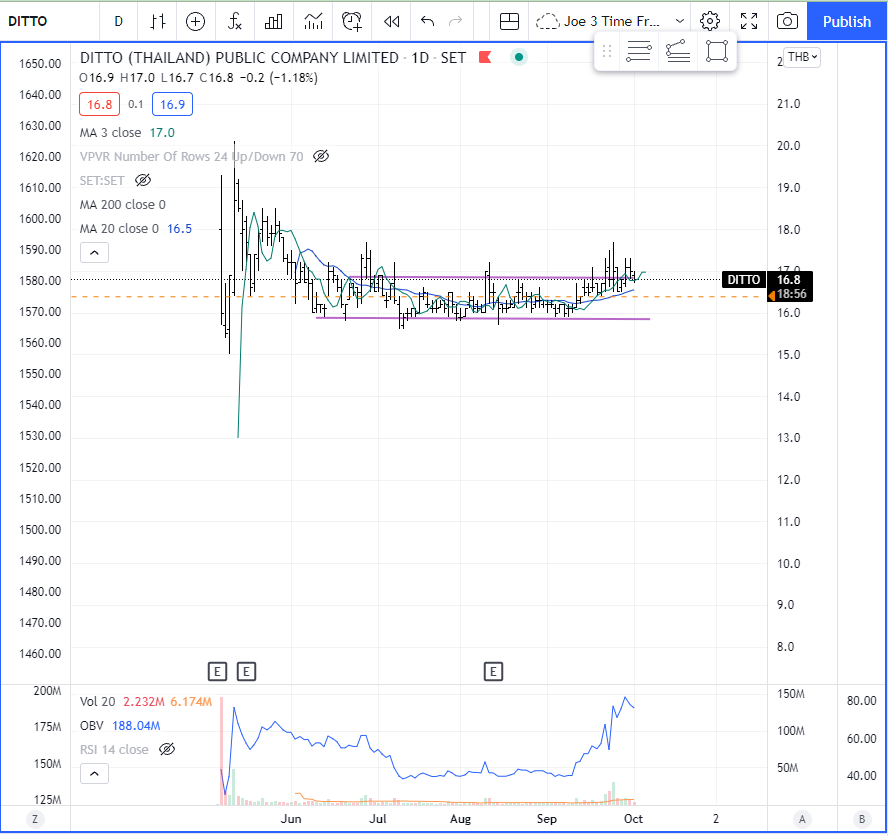The width and height of the screenshot is (888, 836).
Task: Click the DITTO price label on scale
Action: [743, 280]
